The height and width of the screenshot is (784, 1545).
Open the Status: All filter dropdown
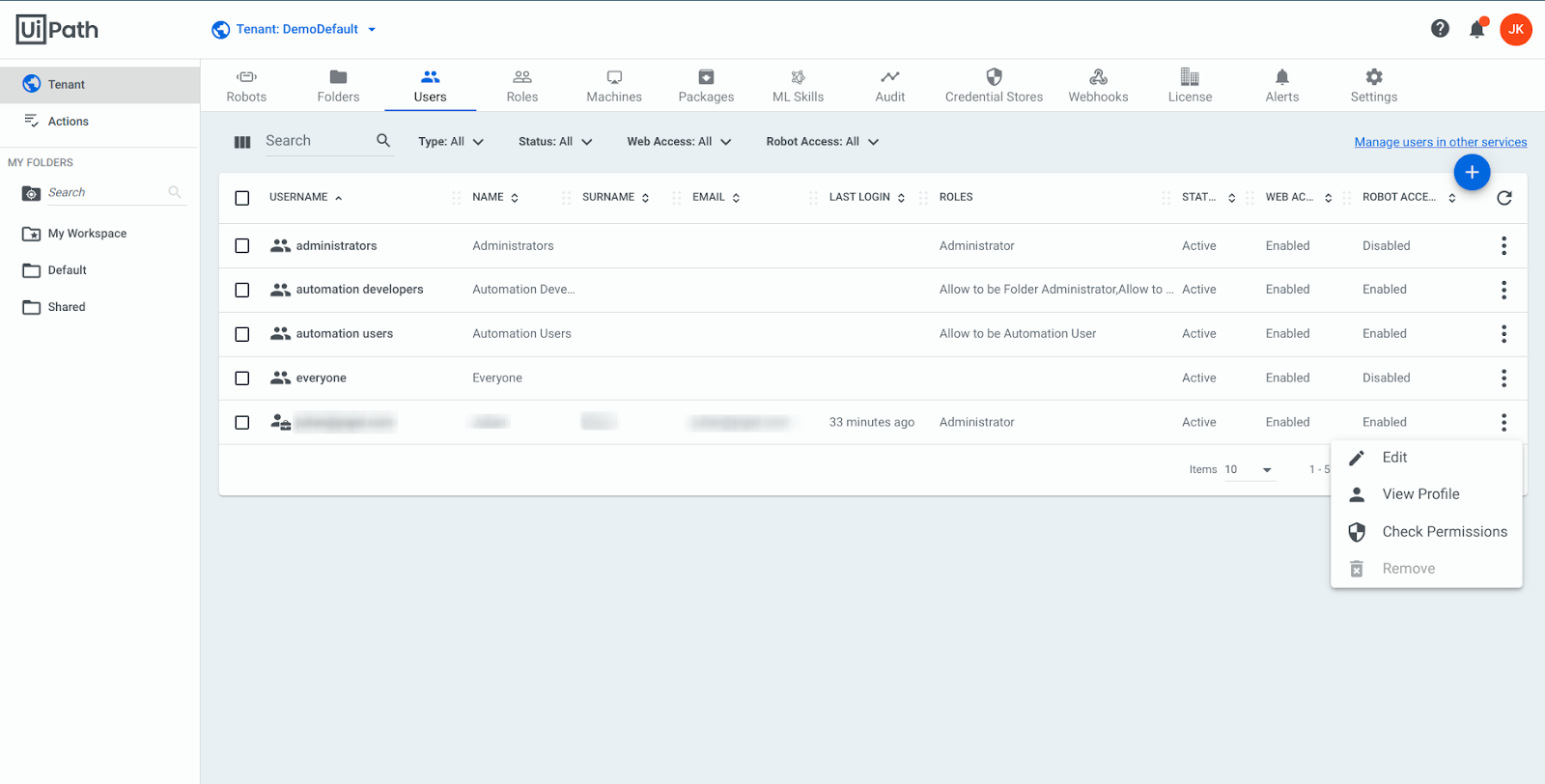(555, 141)
